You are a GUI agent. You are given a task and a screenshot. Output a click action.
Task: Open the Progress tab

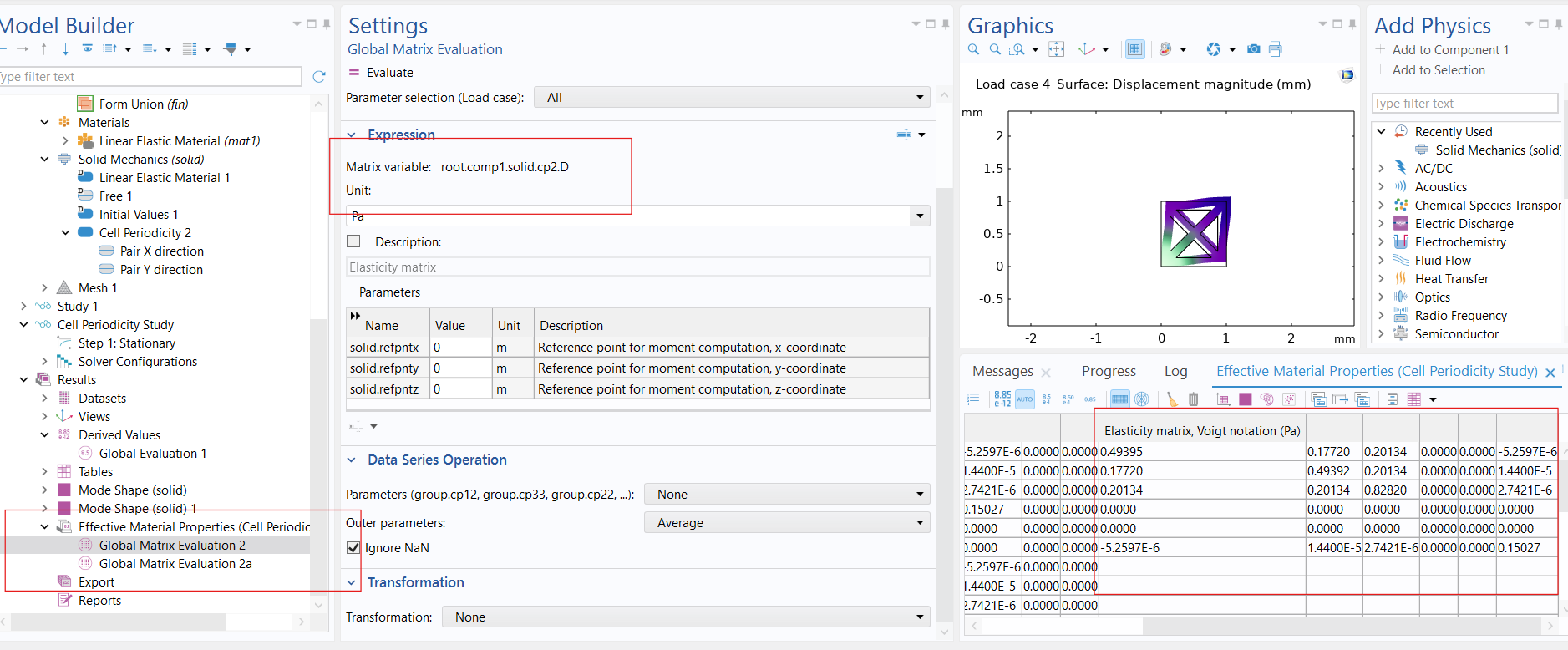(x=1109, y=372)
